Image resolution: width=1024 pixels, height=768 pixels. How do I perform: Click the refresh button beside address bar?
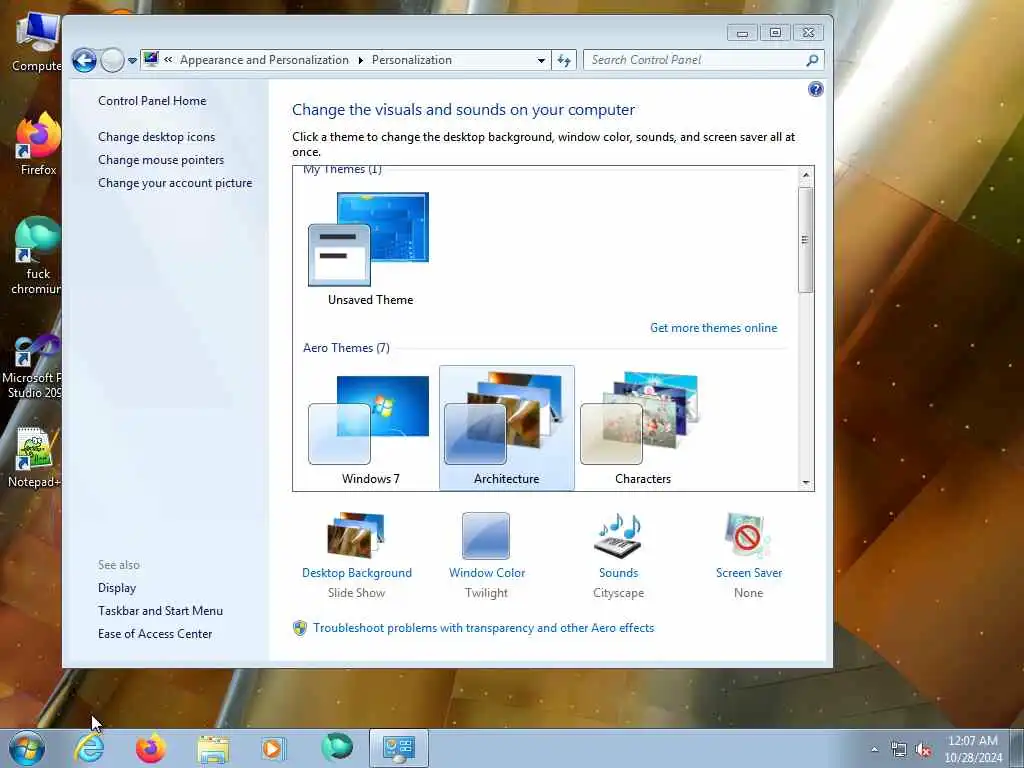tap(564, 60)
